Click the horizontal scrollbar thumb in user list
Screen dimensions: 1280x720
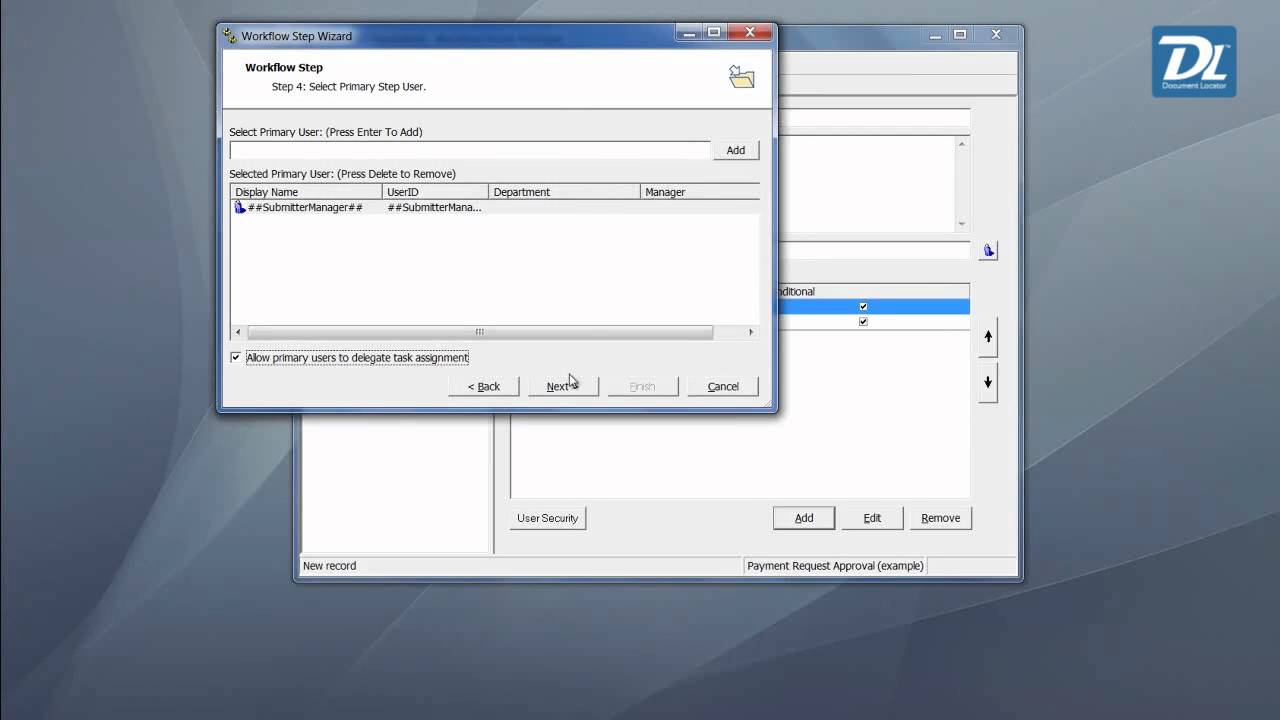480,332
